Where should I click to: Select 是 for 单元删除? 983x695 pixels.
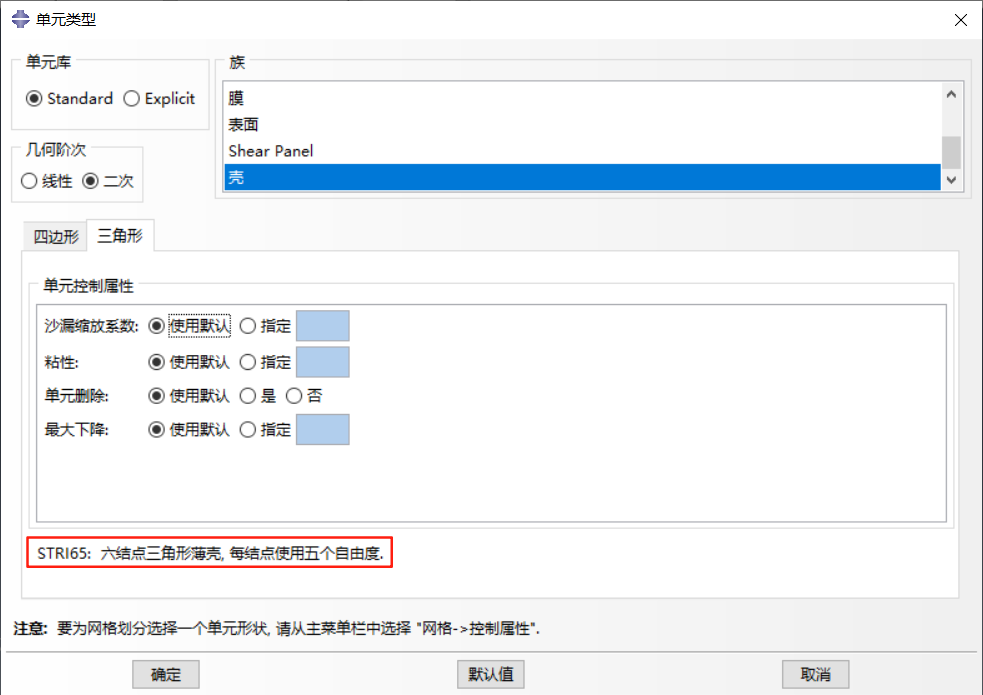pyautogui.click(x=248, y=395)
